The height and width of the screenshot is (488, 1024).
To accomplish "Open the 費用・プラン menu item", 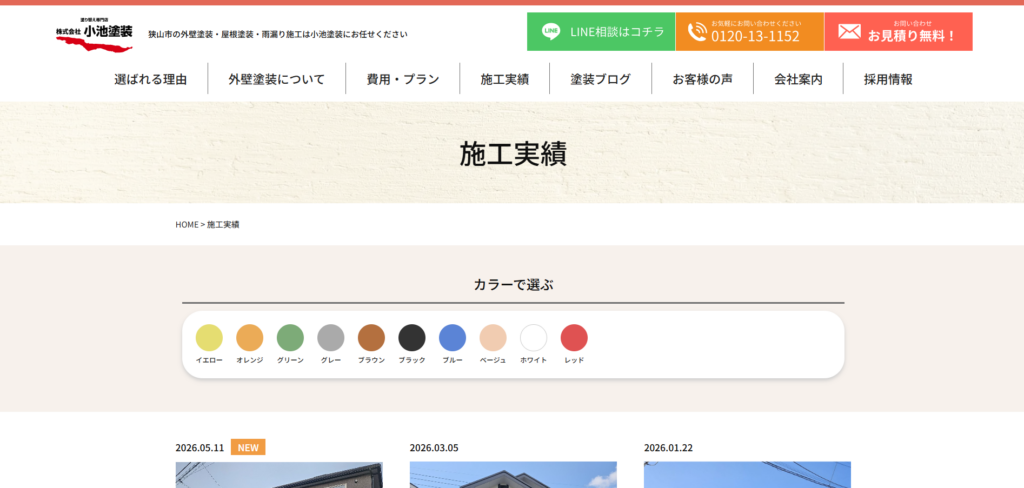I will point(403,79).
